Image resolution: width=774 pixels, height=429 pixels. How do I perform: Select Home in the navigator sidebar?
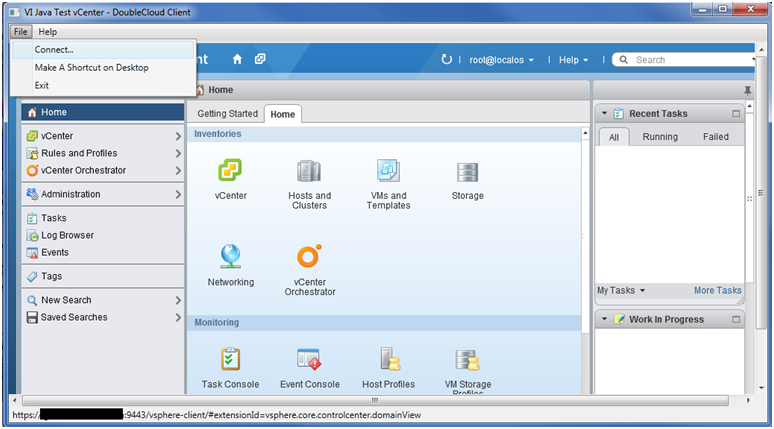click(103, 112)
